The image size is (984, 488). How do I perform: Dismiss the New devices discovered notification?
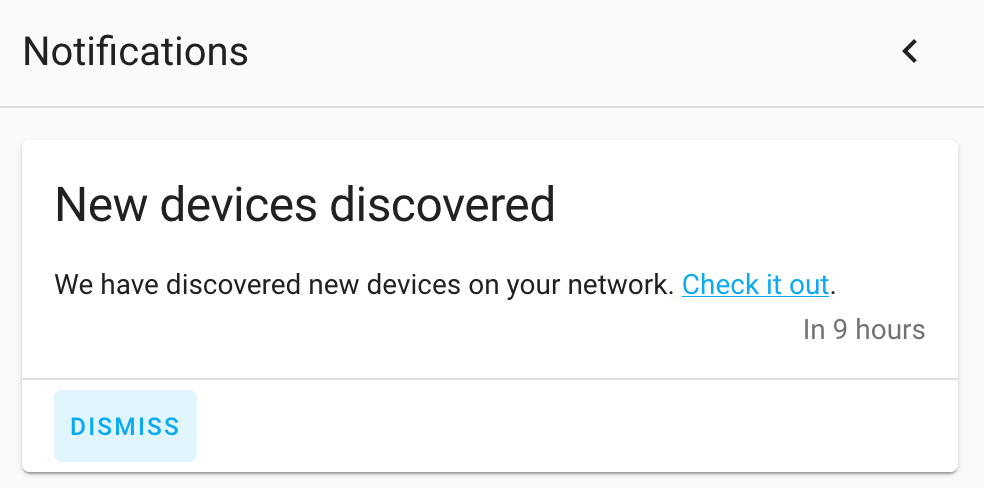126,427
